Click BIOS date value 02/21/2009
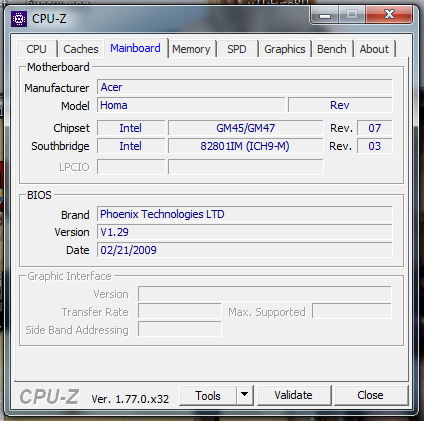The width and height of the screenshot is (424, 421). point(245,250)
